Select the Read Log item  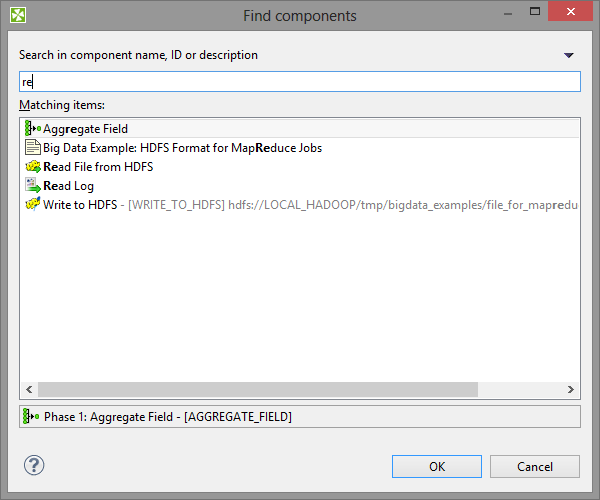click(69, 186)
